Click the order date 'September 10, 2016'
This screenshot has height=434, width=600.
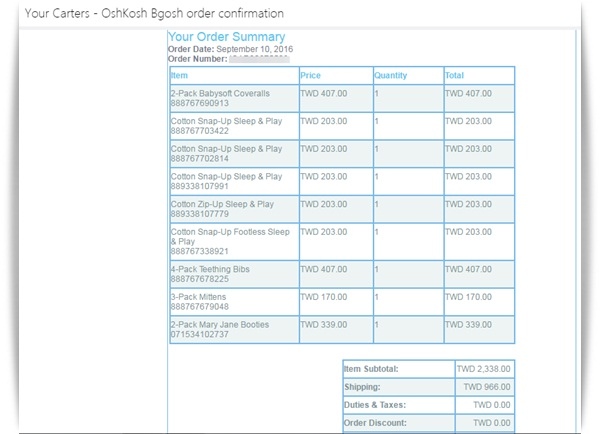254,49
